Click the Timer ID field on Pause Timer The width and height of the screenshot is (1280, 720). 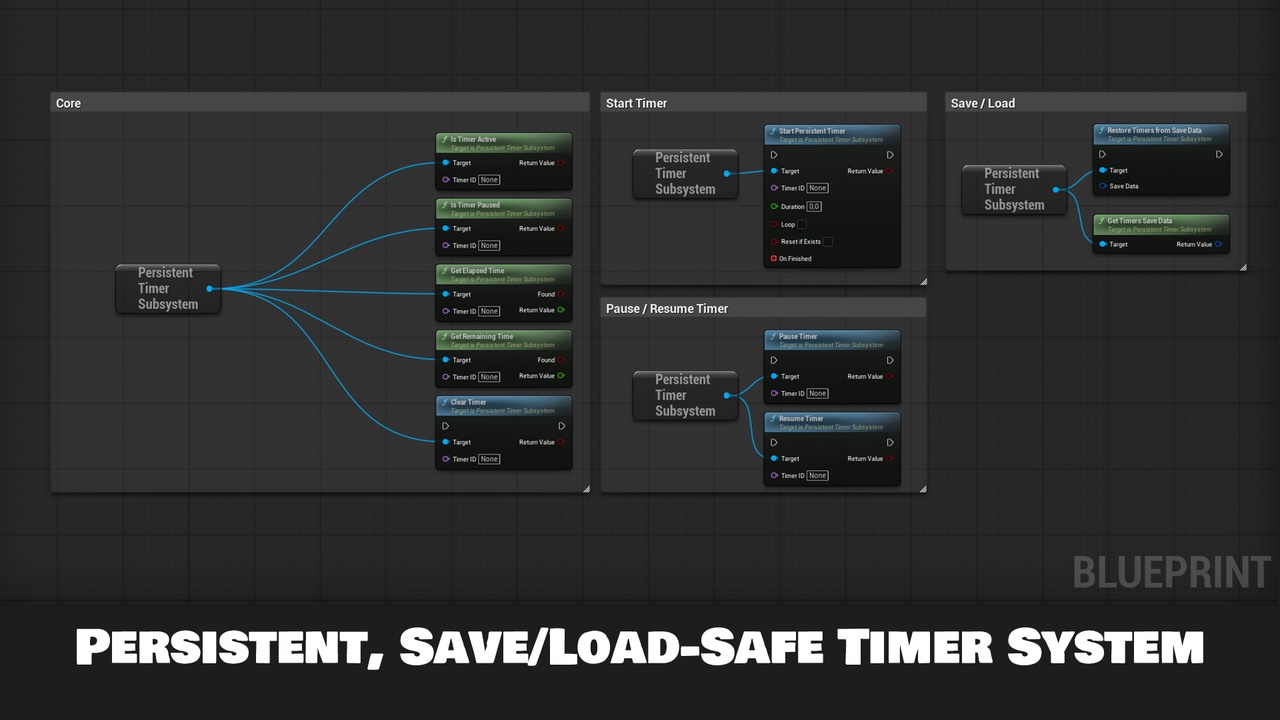[817, 394]
